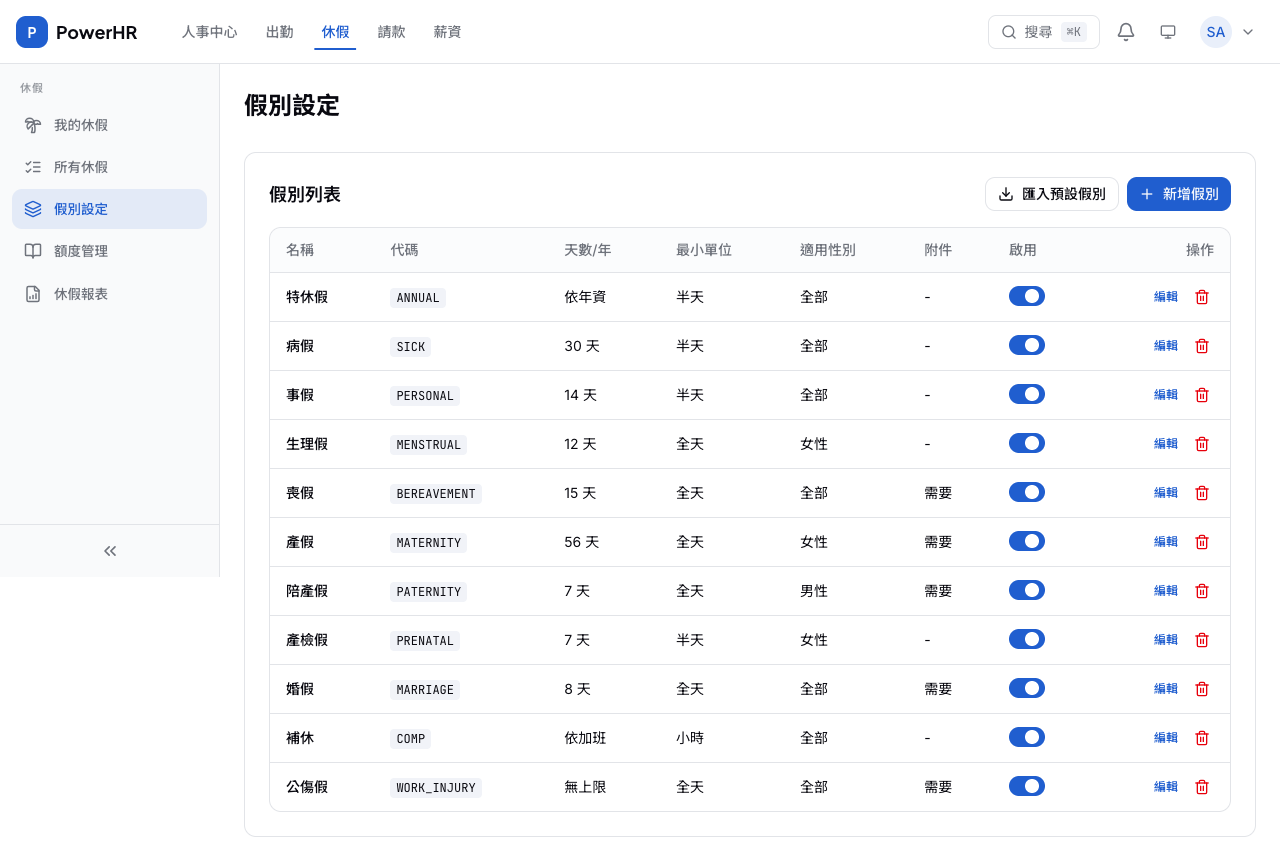1280x861 pixels.
Task: Open the SA account dropdown
Action: click(1228, 31)
